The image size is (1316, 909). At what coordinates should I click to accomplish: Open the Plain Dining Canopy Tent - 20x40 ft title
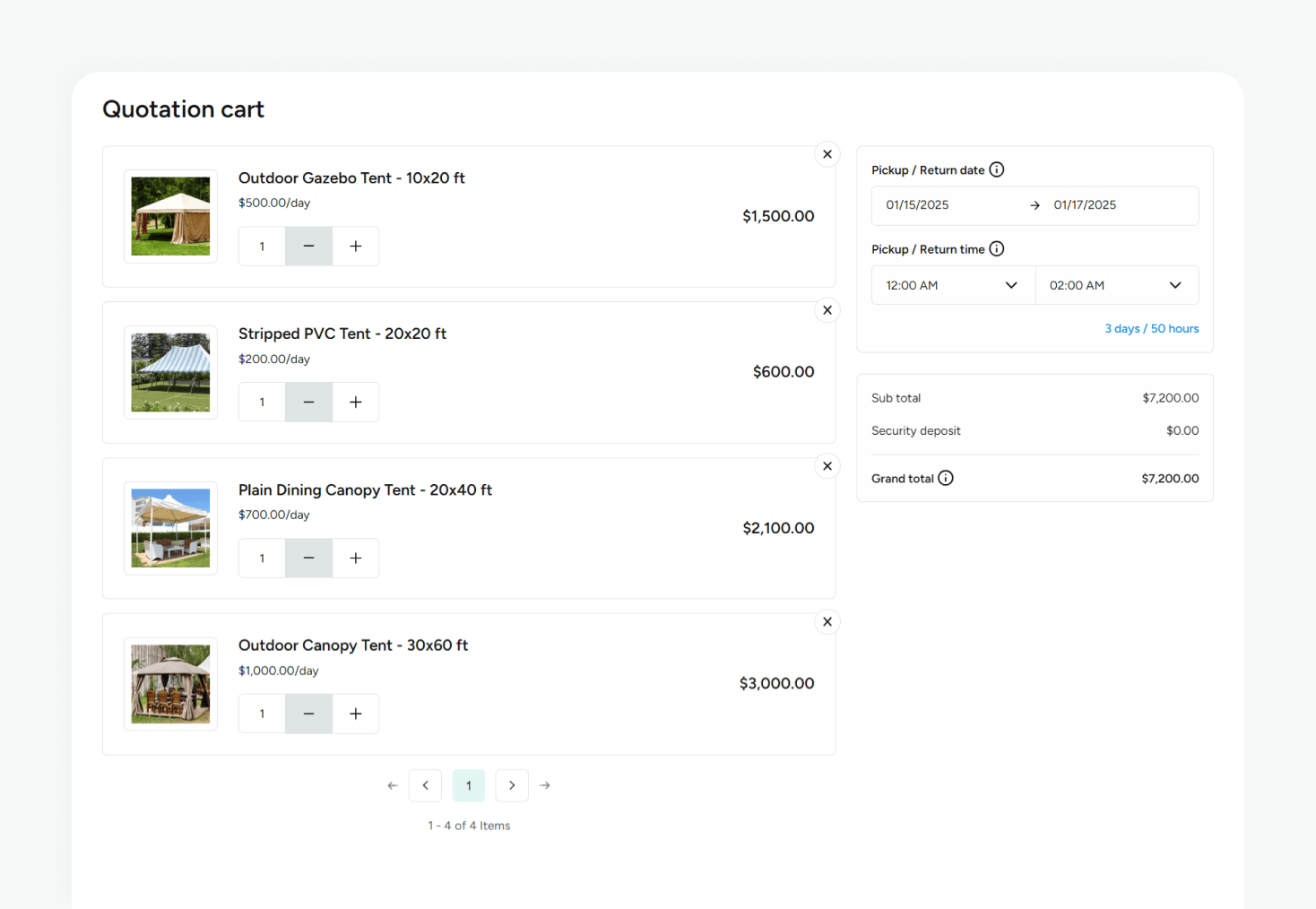(365, 489)
